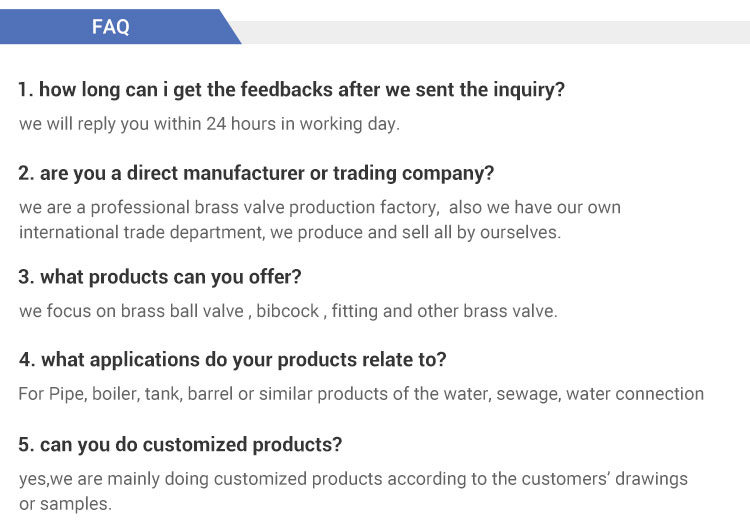750x525 pixels.
Task: Click the text line 'or samples.'
Action: click(65, 504)
